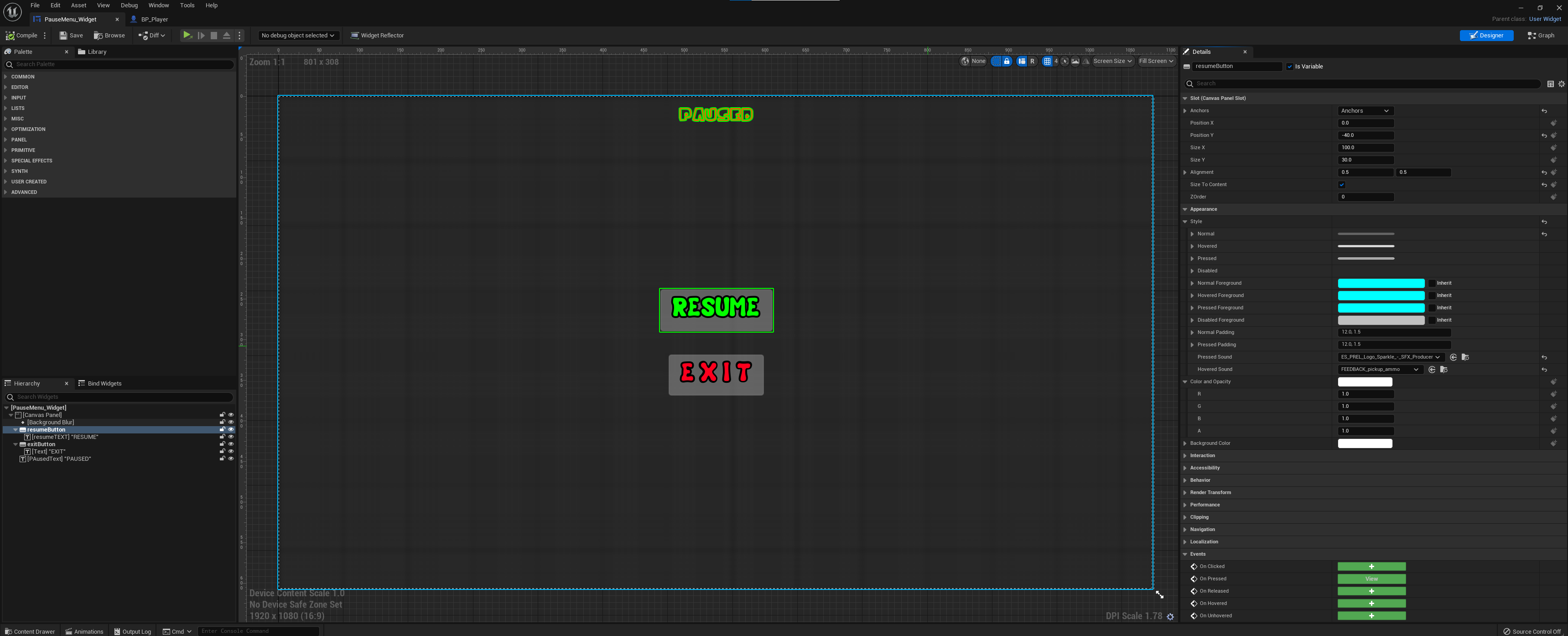The width and height of the screenshot is (1568, 636).
Task: Open the Widget Reflector
Action: tap(377, 35)
